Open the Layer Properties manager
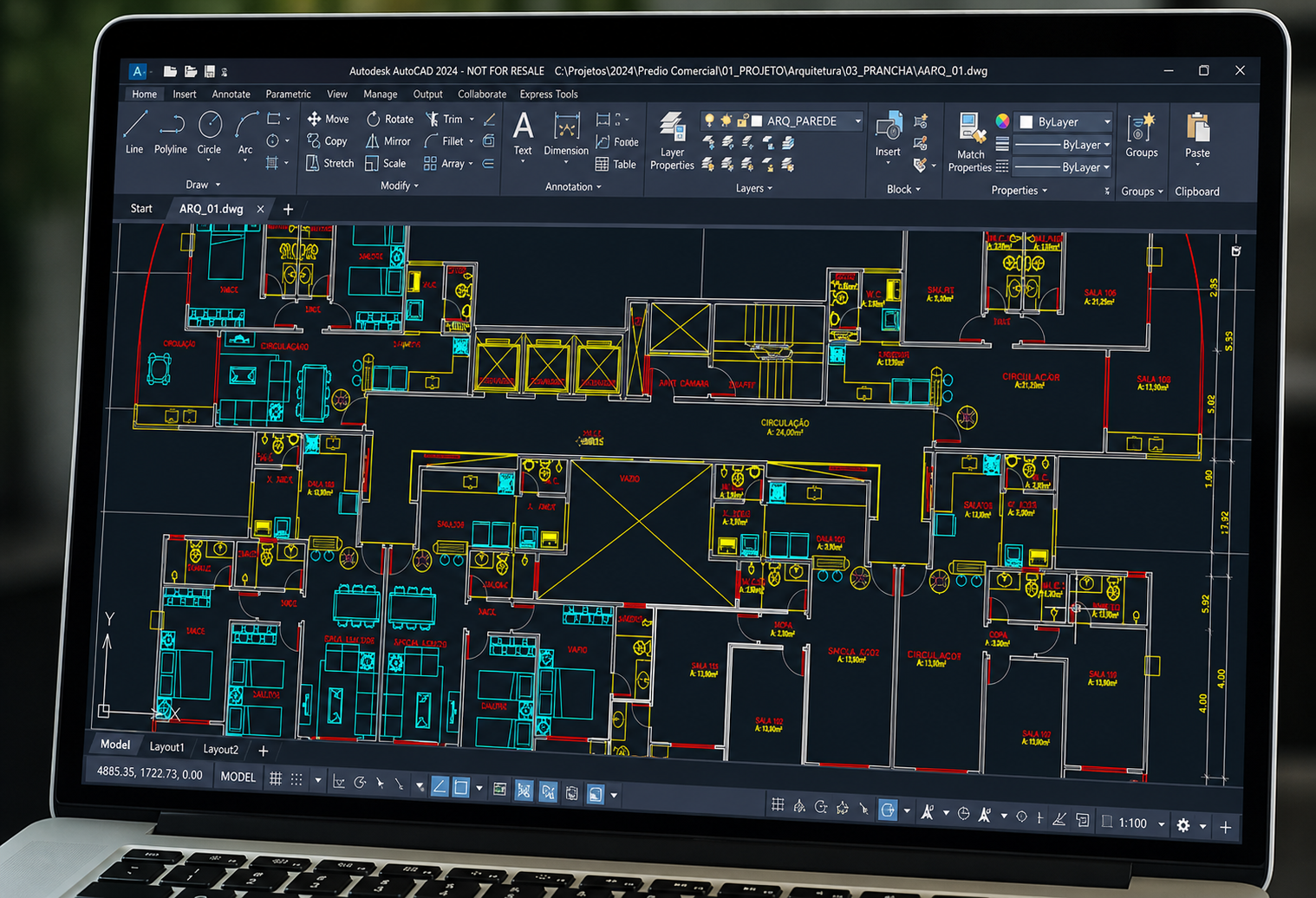The image size is (1316, 898). click(x=672, y=140)
